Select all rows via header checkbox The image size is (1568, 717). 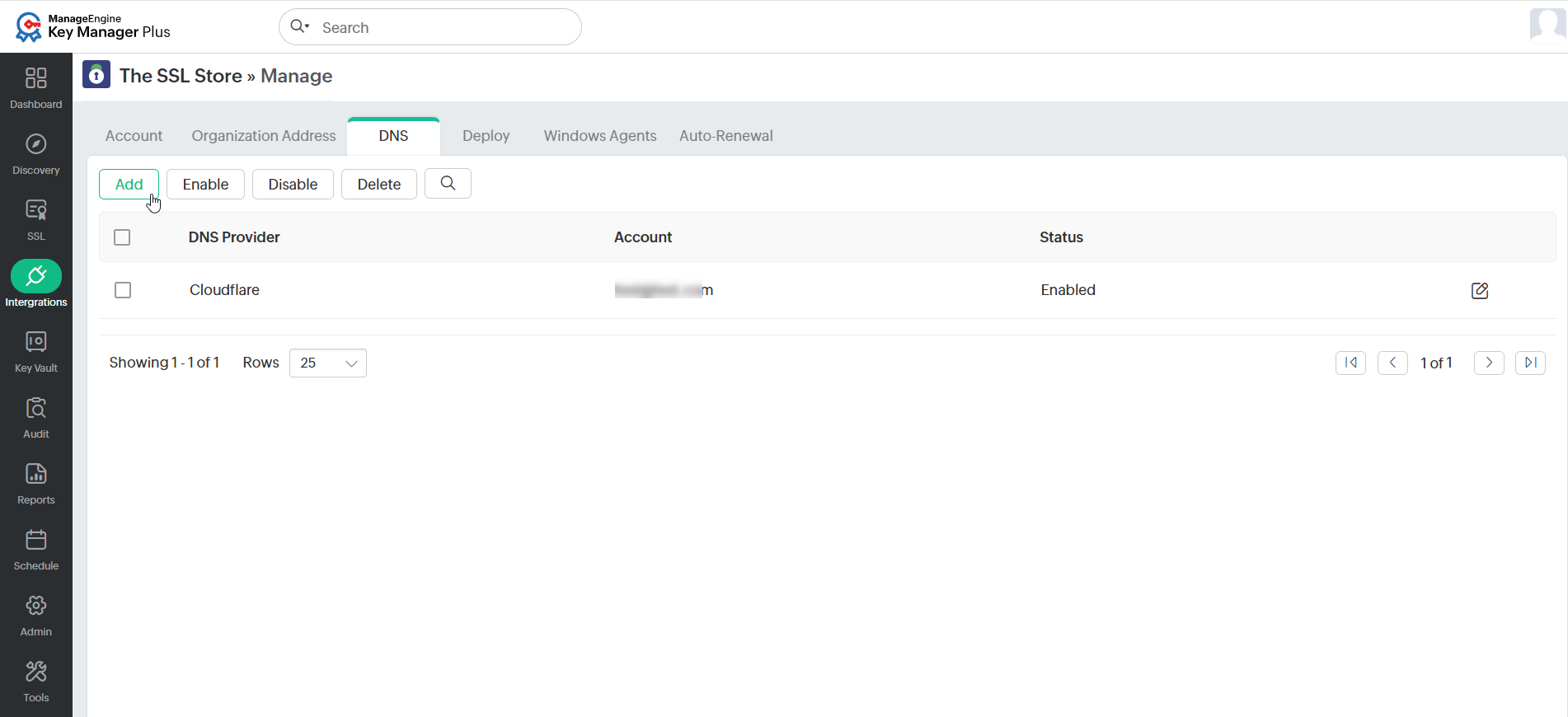coord(122,237)
